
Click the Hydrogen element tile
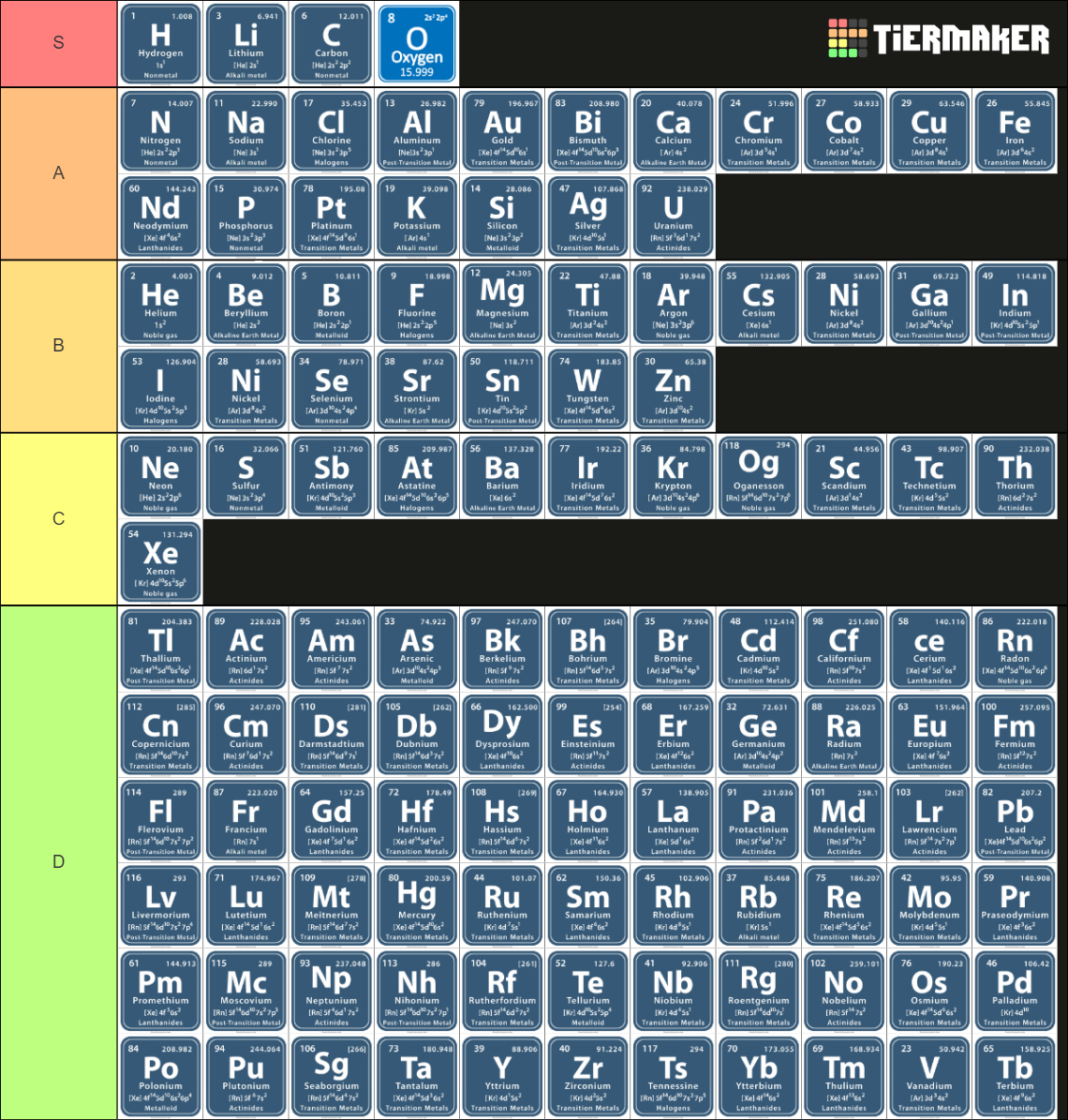pos(159,44)
